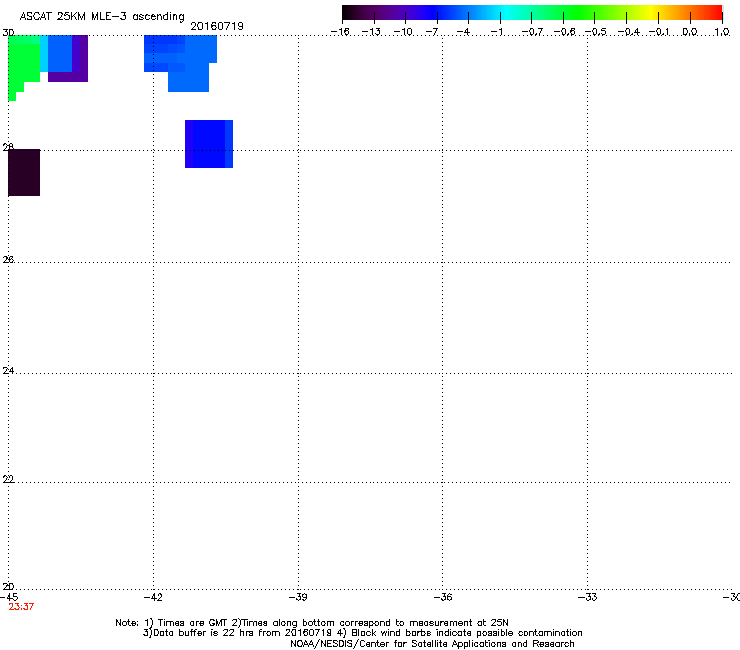Image resolution: width=740 pixels, height=650 pixels.
Task: Click the color bar label "-0.1"
Action: (x=659, y=32)
